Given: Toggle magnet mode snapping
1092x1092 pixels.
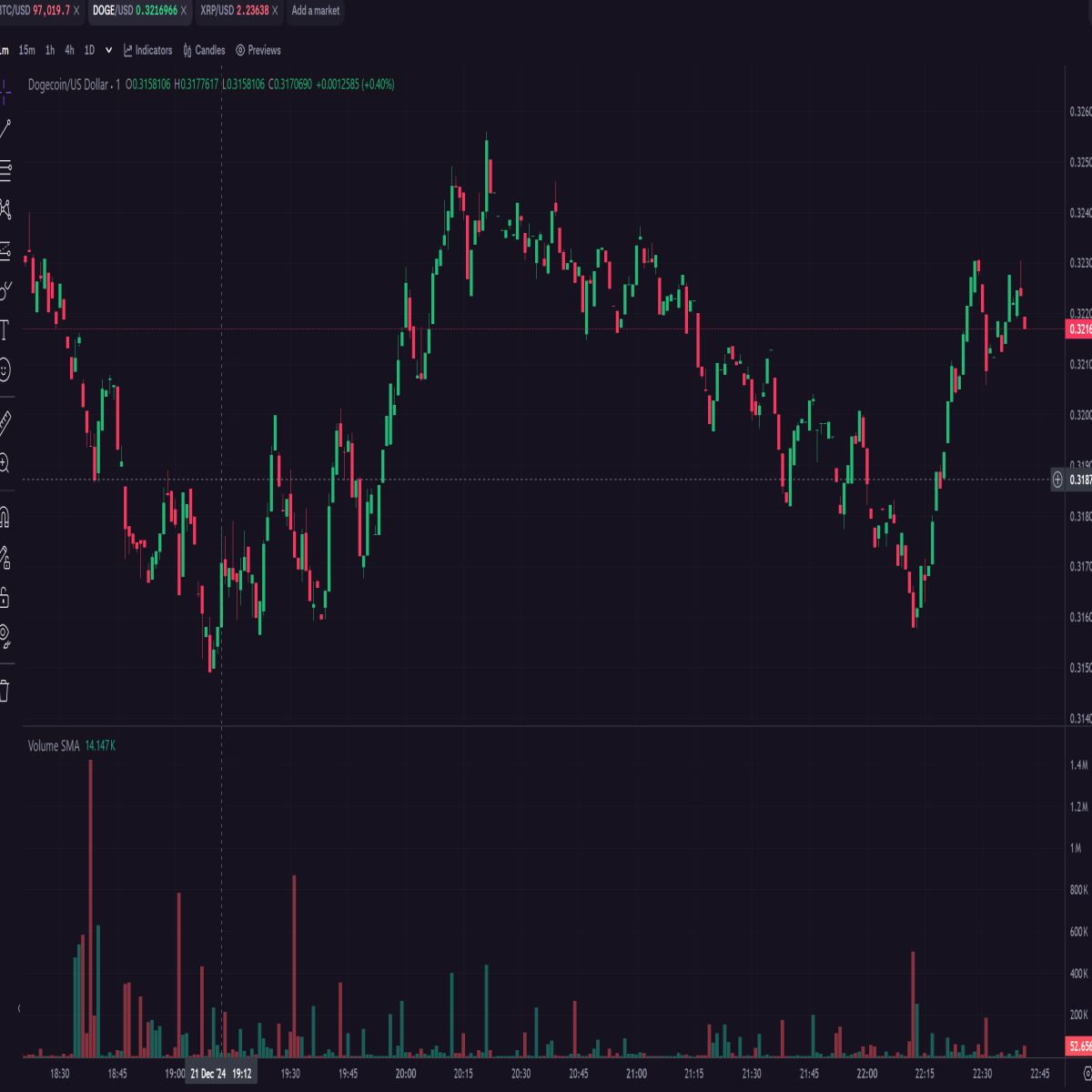Looking at the screenshot, I should [4, 518].
